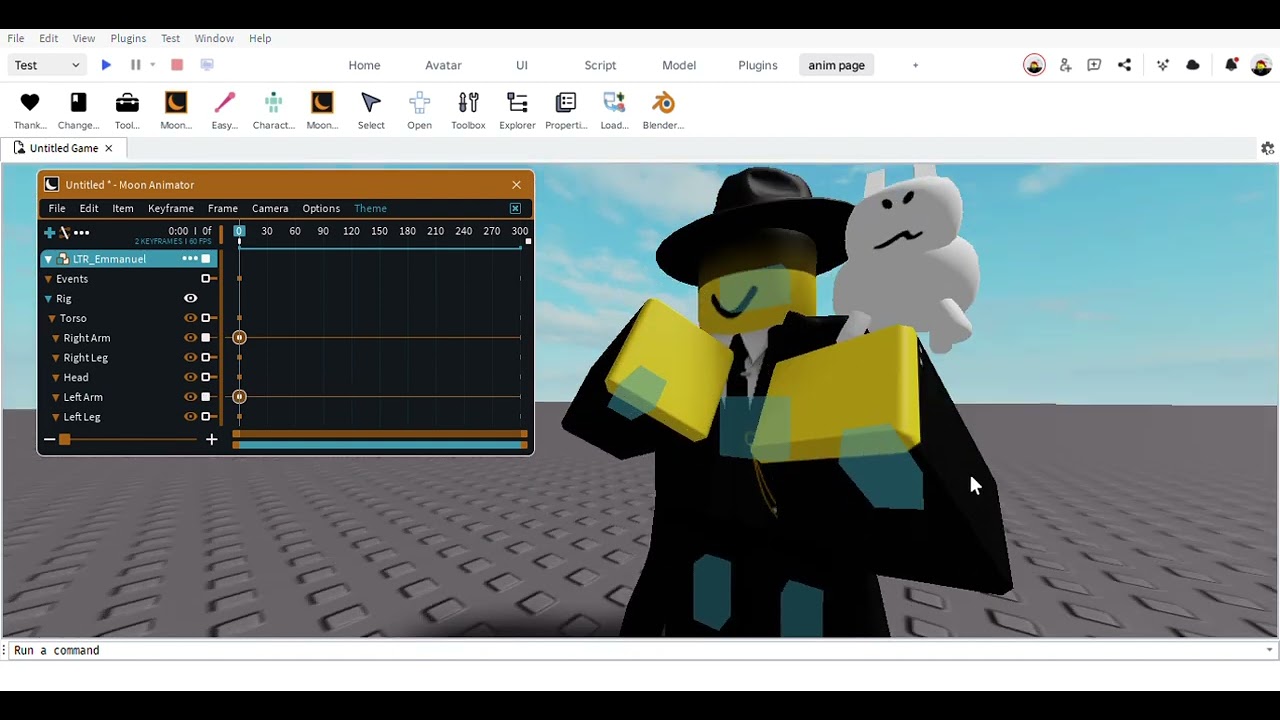Screen dimensions: 1280x720
Task: Open the account avatar at far right
Action: coord(1261,66)
